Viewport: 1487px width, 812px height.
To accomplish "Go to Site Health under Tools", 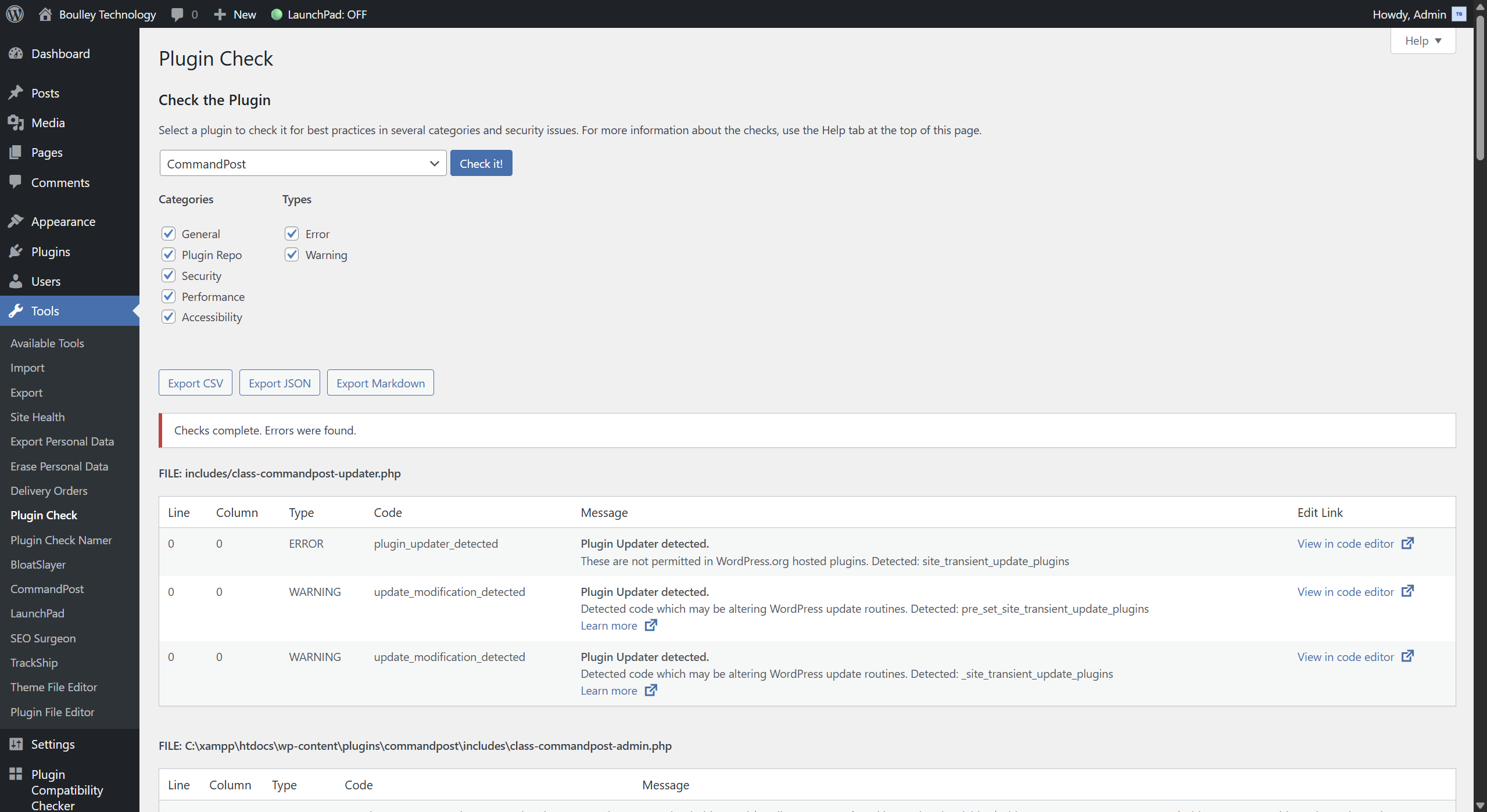I will [x=37, y=416].
